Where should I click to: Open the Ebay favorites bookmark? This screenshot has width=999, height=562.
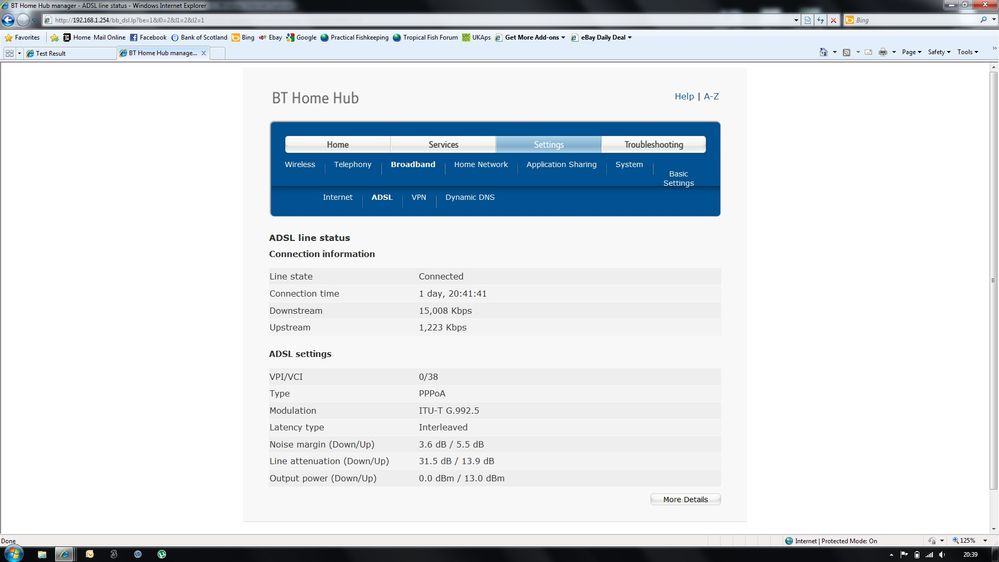pyautogui.click(x=270, y=38)
